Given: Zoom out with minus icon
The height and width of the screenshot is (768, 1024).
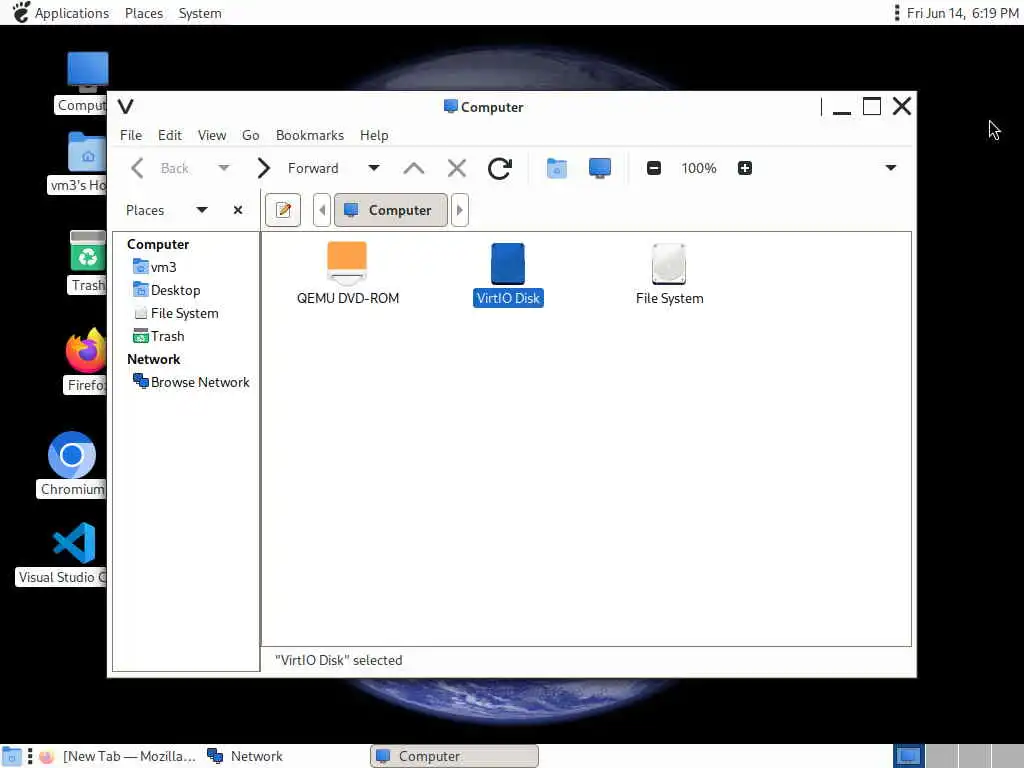Looking at the screenshot, I should coord(654,168).
